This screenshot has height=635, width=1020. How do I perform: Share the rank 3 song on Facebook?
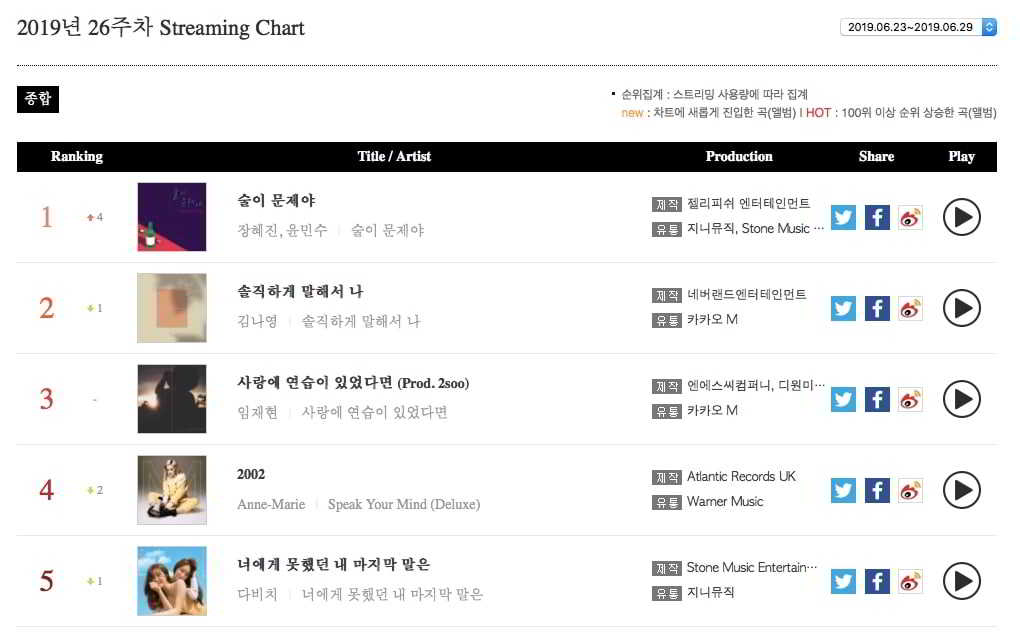877,399
